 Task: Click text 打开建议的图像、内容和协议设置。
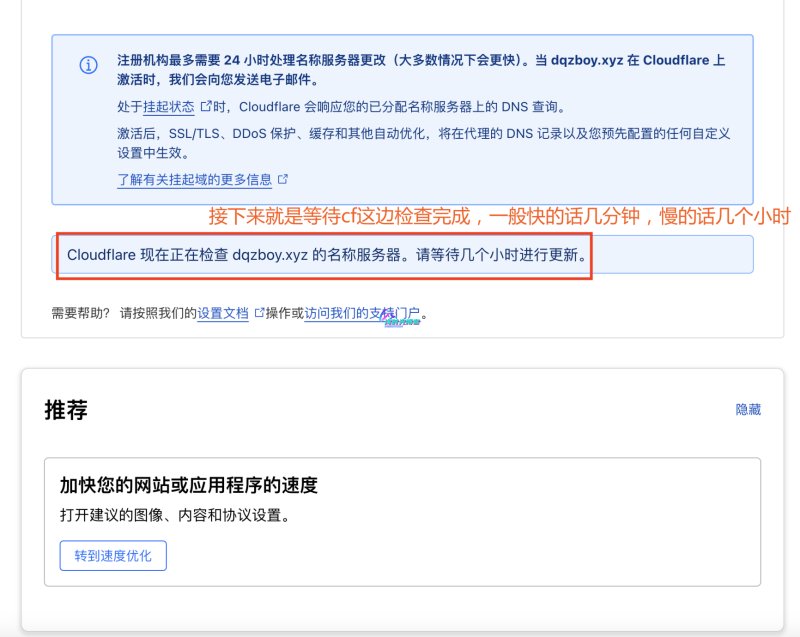pyautogui.click(x=176, y=515)
